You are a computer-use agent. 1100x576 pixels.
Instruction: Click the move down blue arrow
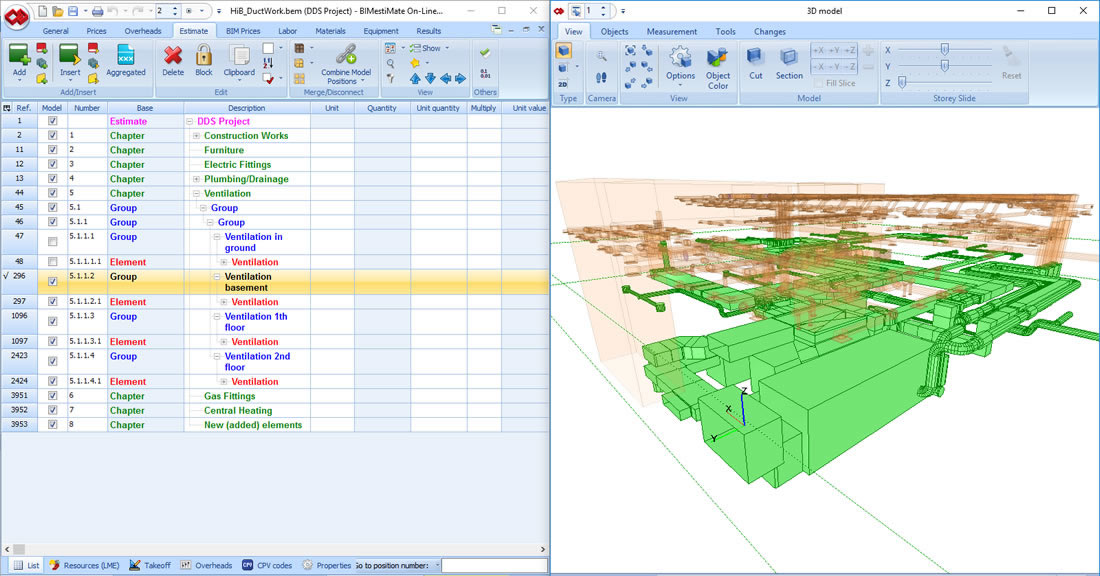[x=430, y=79]
